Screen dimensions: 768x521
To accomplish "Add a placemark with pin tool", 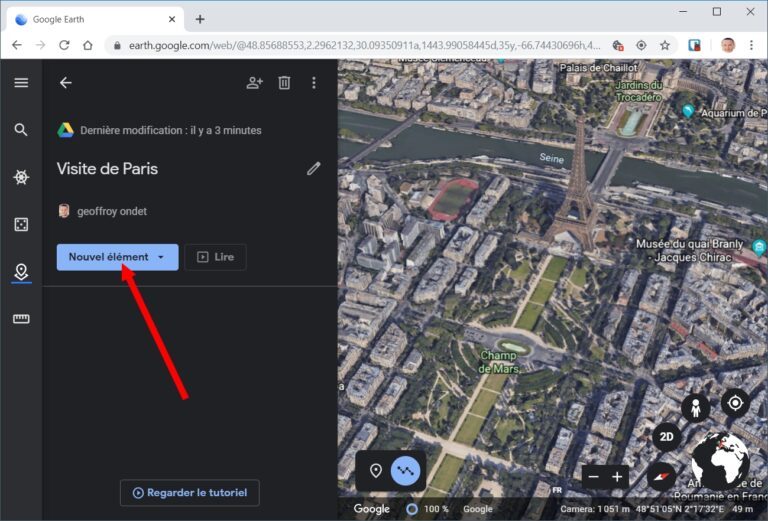I will 376,471.
